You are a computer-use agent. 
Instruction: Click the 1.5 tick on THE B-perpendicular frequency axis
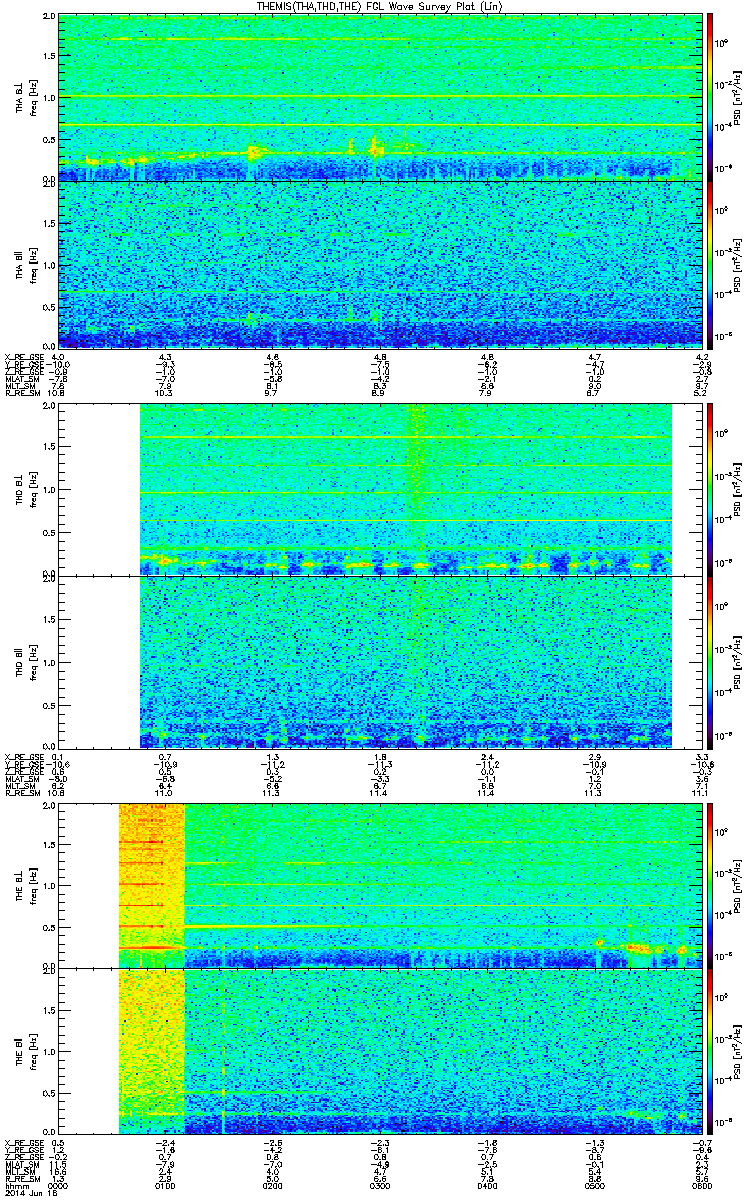[x=48, y=844]
